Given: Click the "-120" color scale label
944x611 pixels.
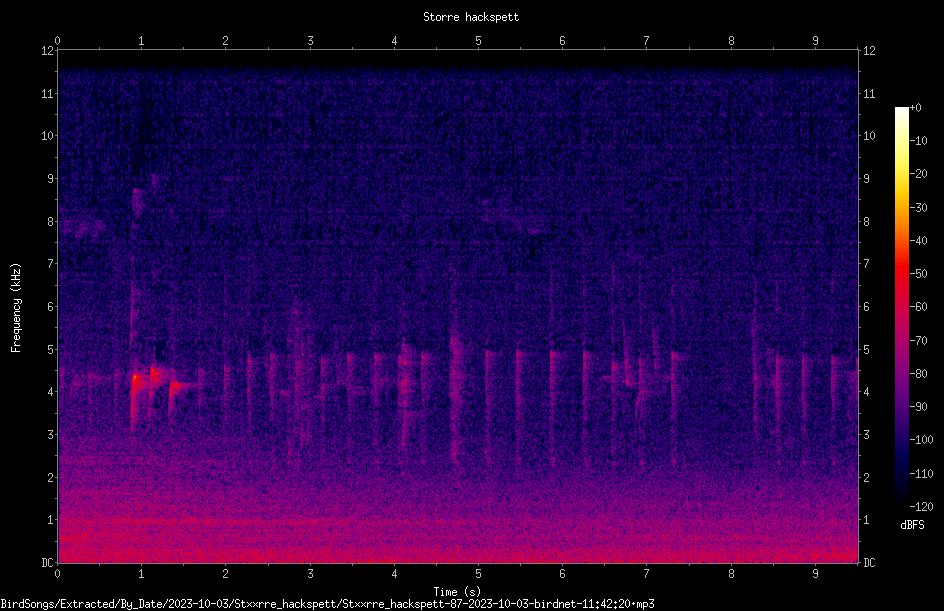Looking at the screenshot, I should (922, 507).
